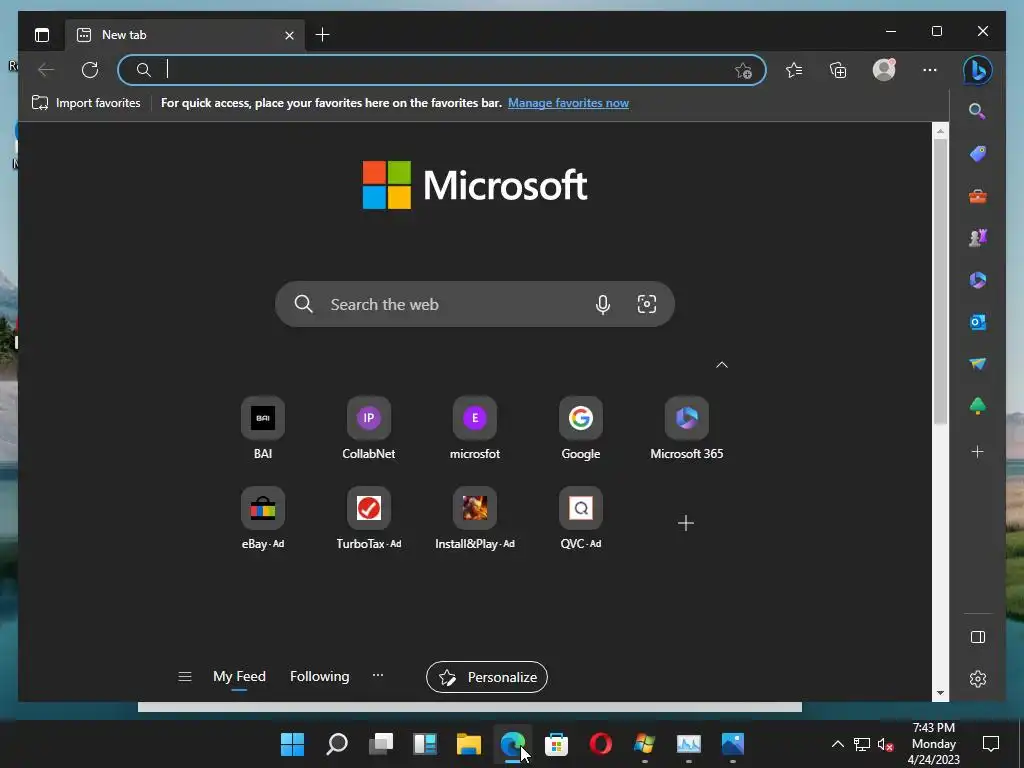Open the Google quick link

[x=581, y=428]
